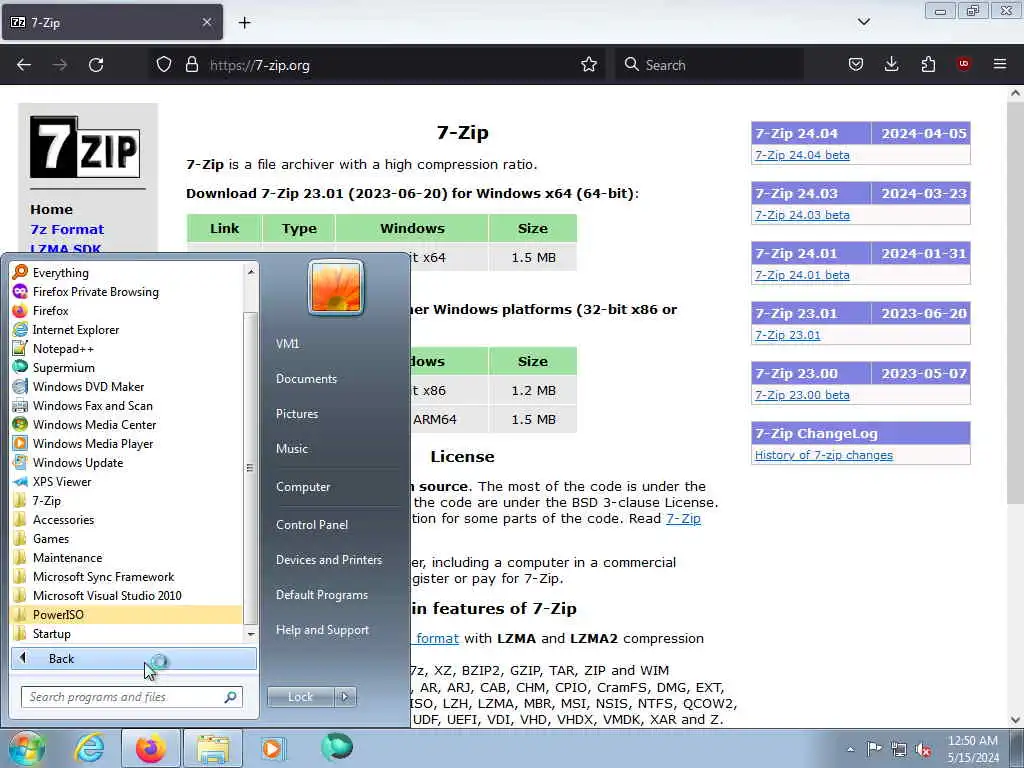Image resolution: width=1024 pixels, height=768 pixels.
Task: Open Pictures from Start menu right pane
Action: [x=296, y=413]
